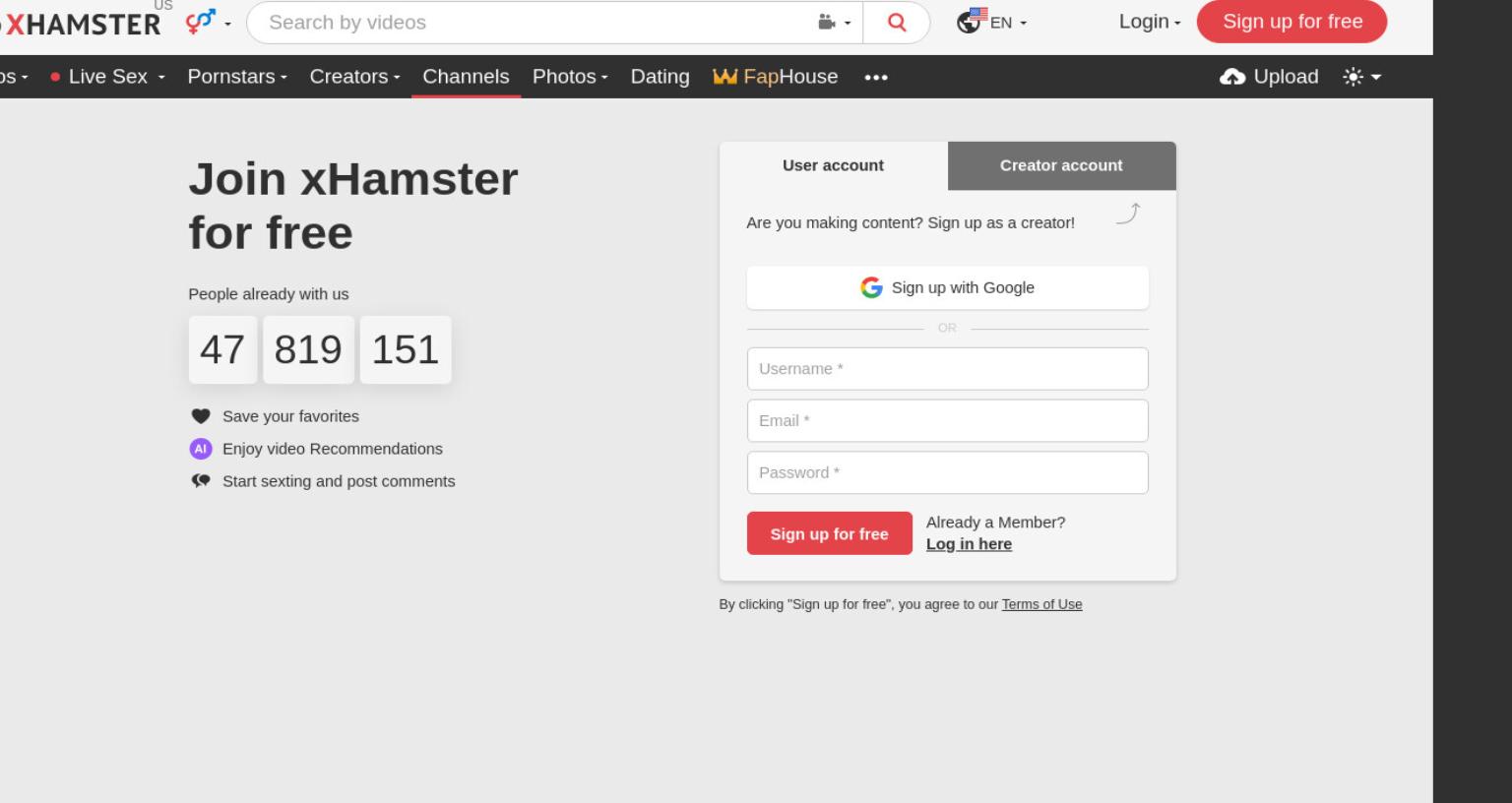Focus the Email input field
Viewport: 1512px width, 803px height.
click(x=947, y=421)
